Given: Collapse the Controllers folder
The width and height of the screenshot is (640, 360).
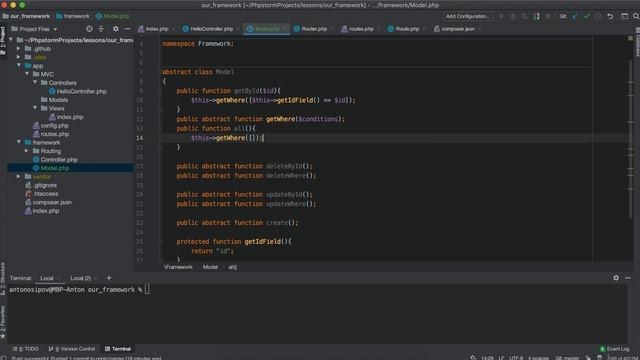Looking at the screenshot, I should [35, 82].
